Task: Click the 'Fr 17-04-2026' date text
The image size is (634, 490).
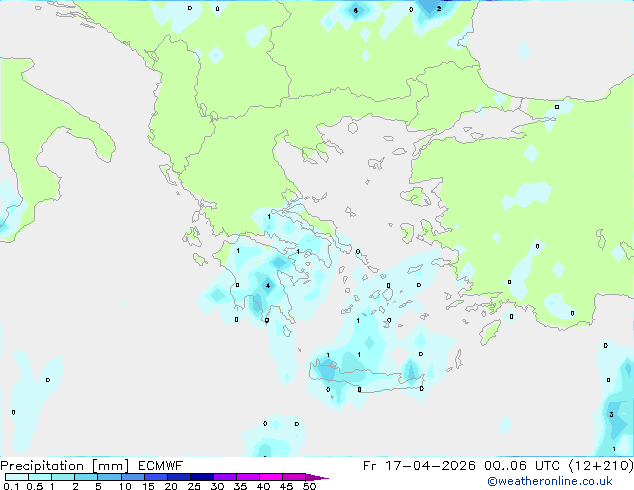Action: pos(419,466)
